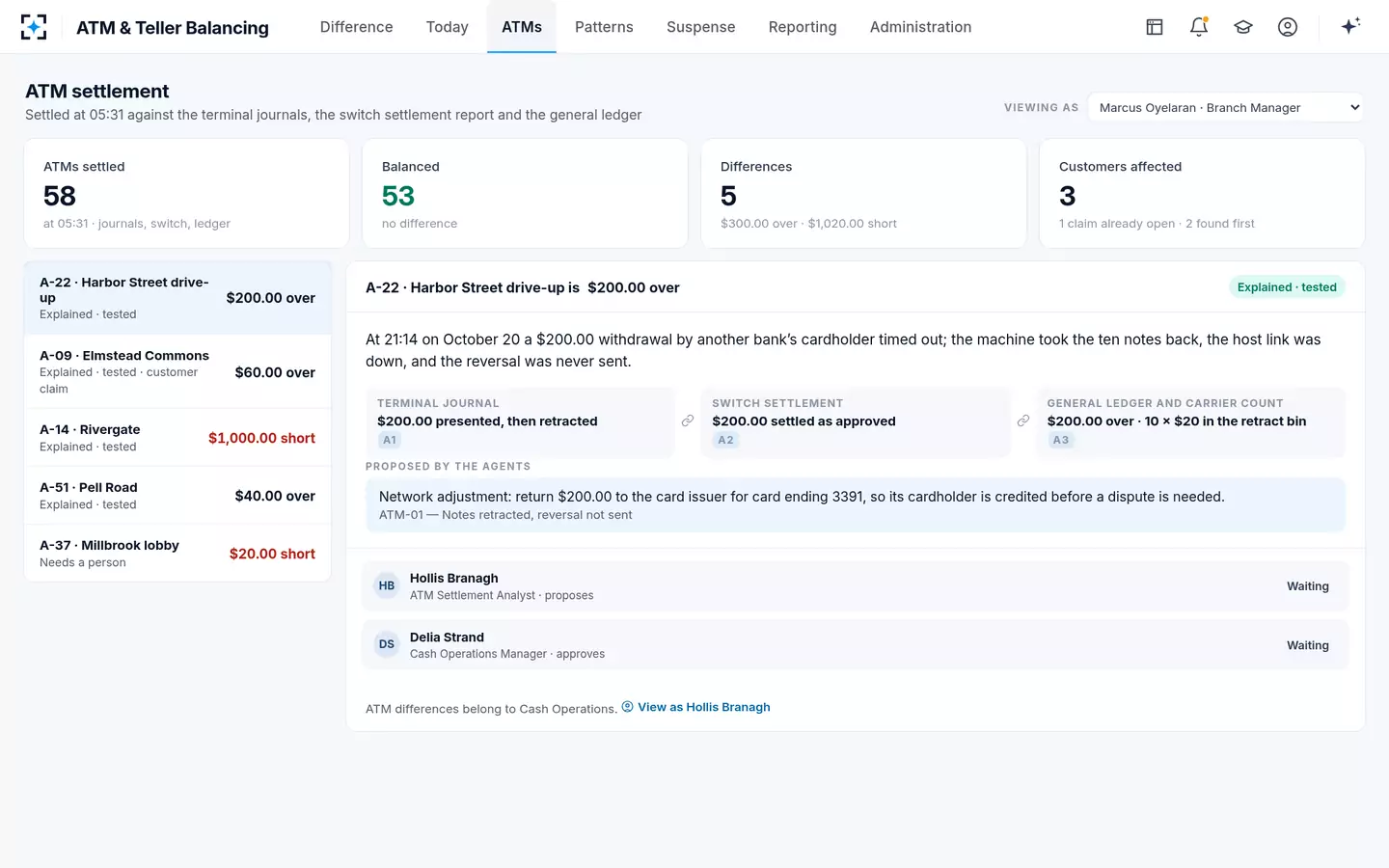Click Delia Strand's Waiting status
The image size is (1389, 868).
point(1308,645)
